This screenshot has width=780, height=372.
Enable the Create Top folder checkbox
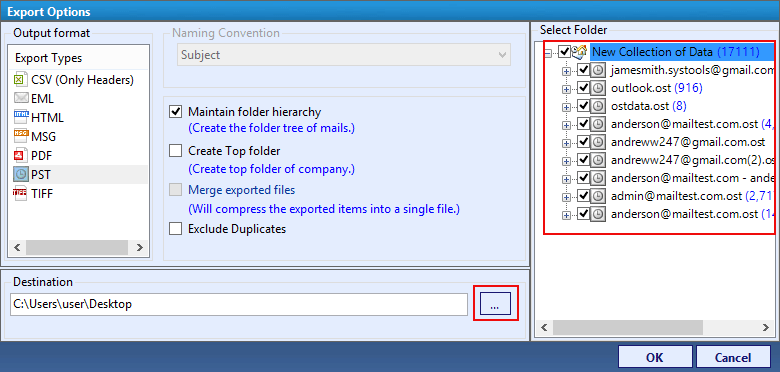(x=176, y=150)
